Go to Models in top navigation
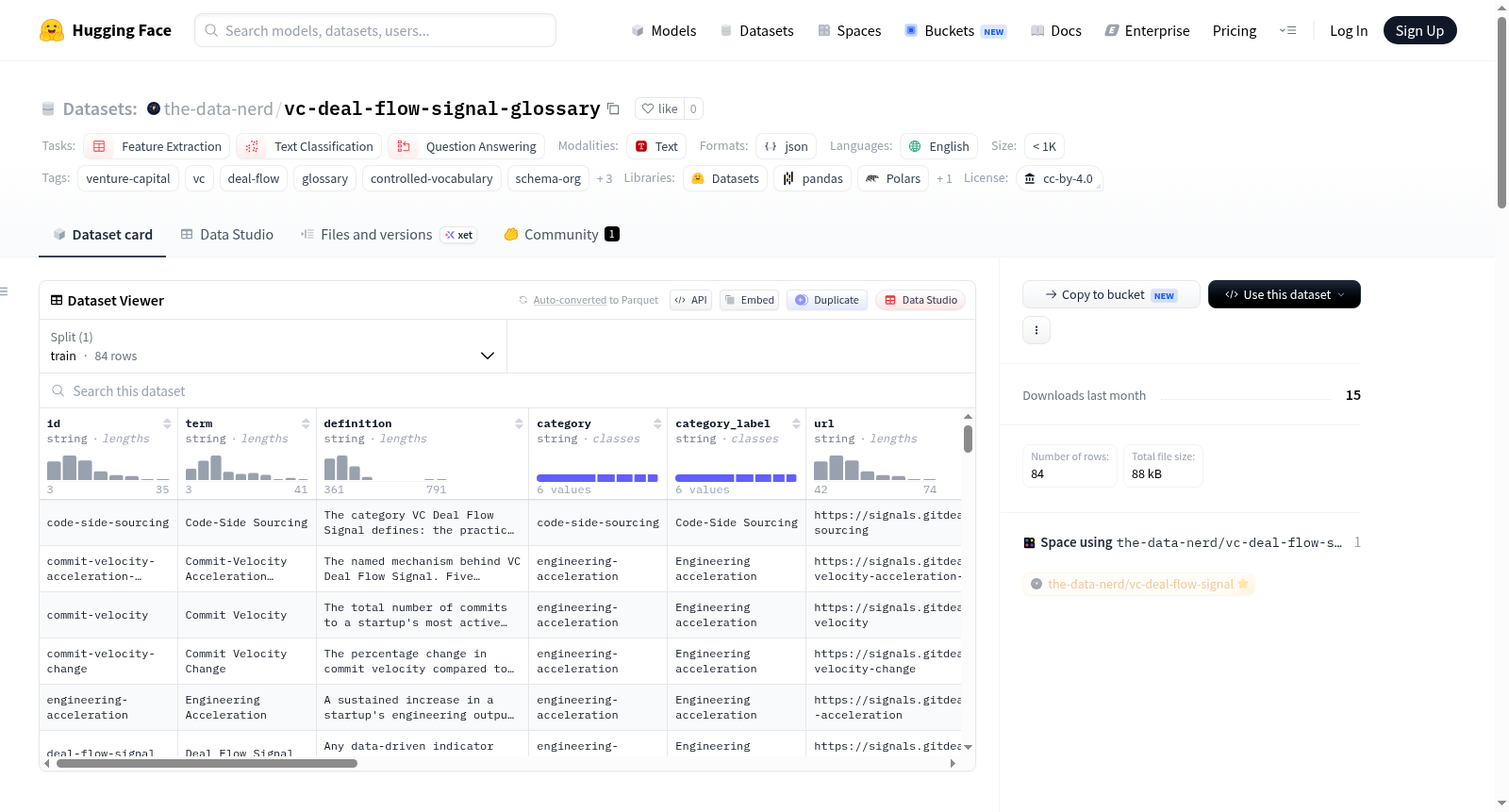Image resolution: width=1509 pixels, height=812 pixels. (664, 30)
